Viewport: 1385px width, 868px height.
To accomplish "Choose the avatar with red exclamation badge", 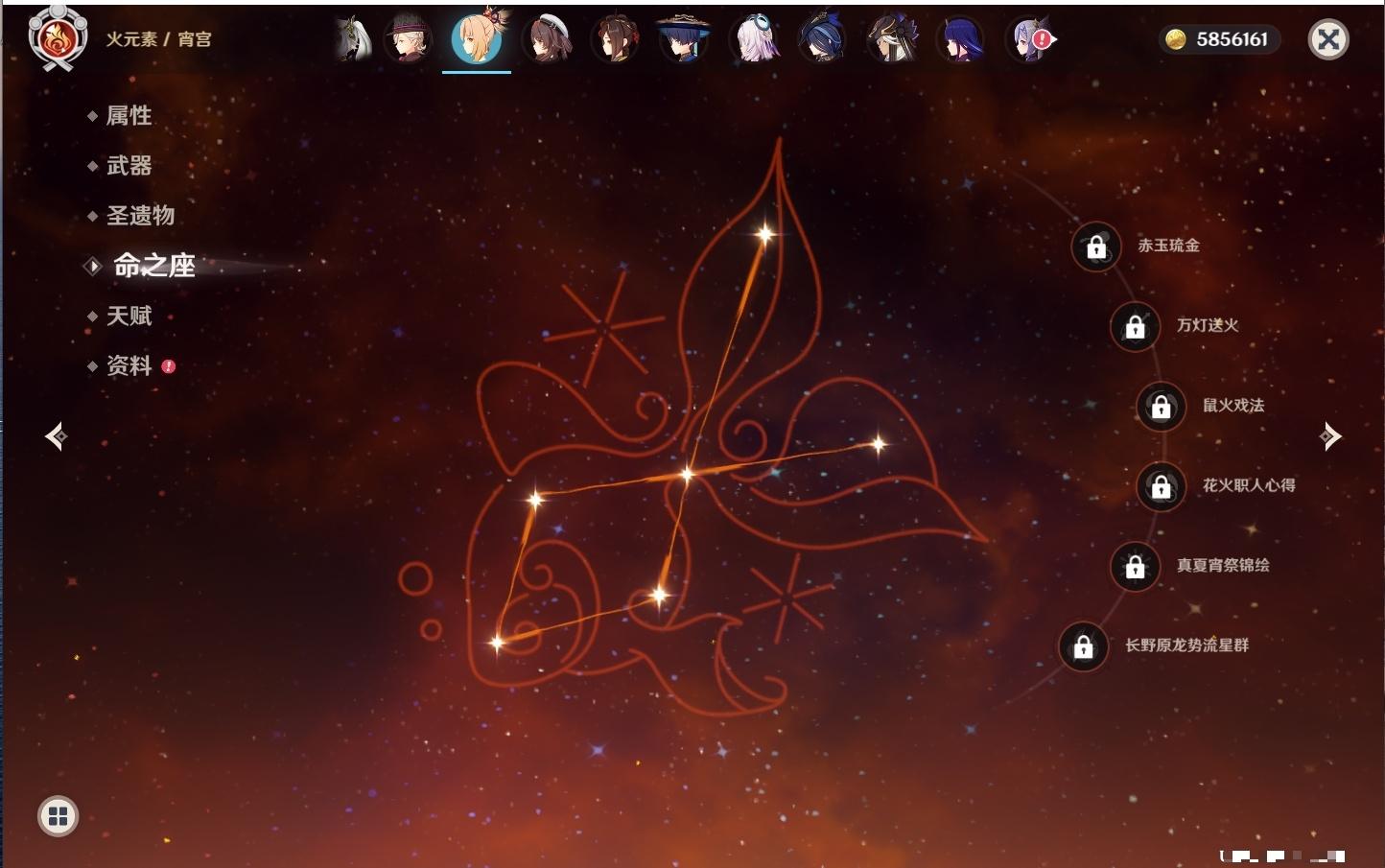I will pyautogui.click(x=1031, y=39).
